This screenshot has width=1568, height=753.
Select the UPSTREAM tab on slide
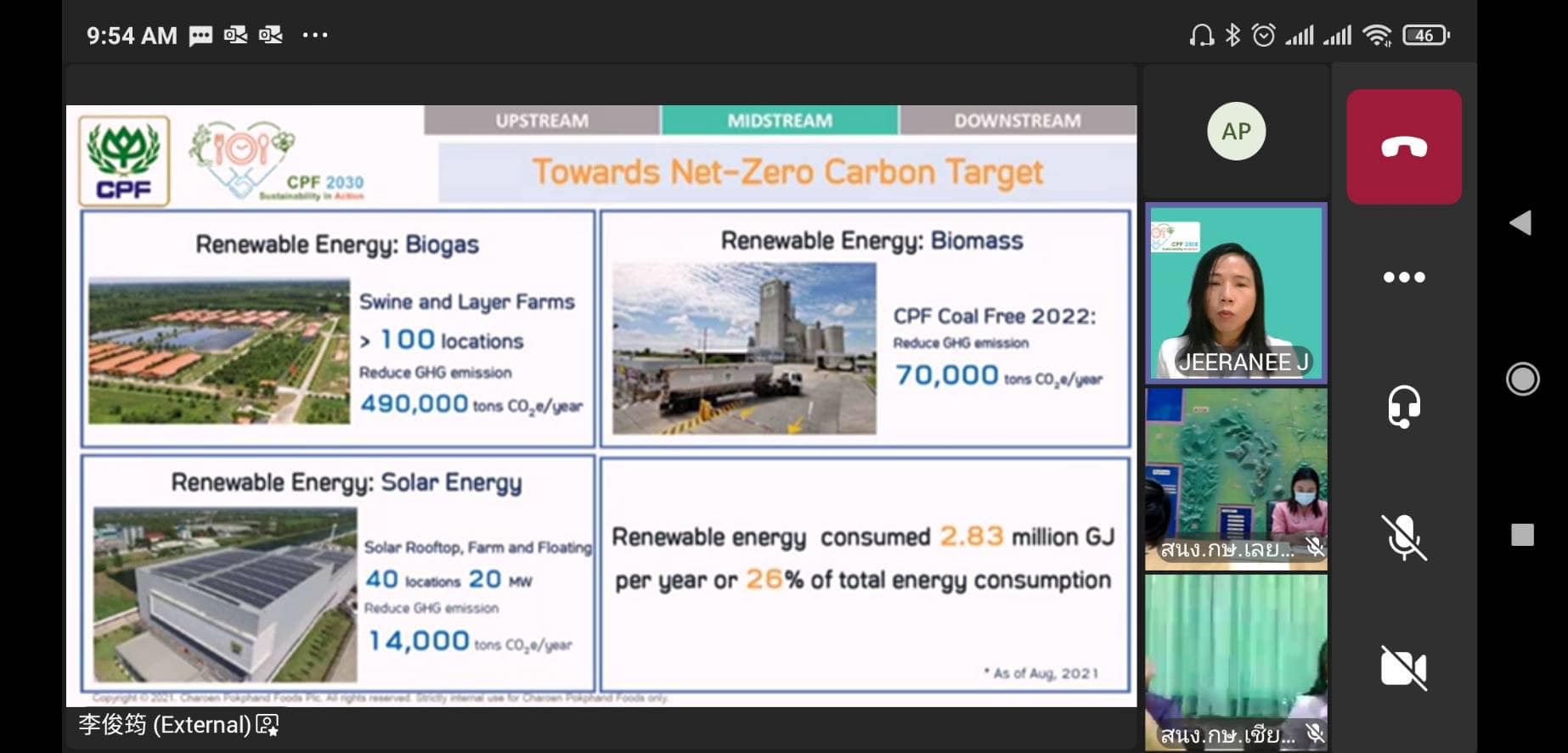542,121
